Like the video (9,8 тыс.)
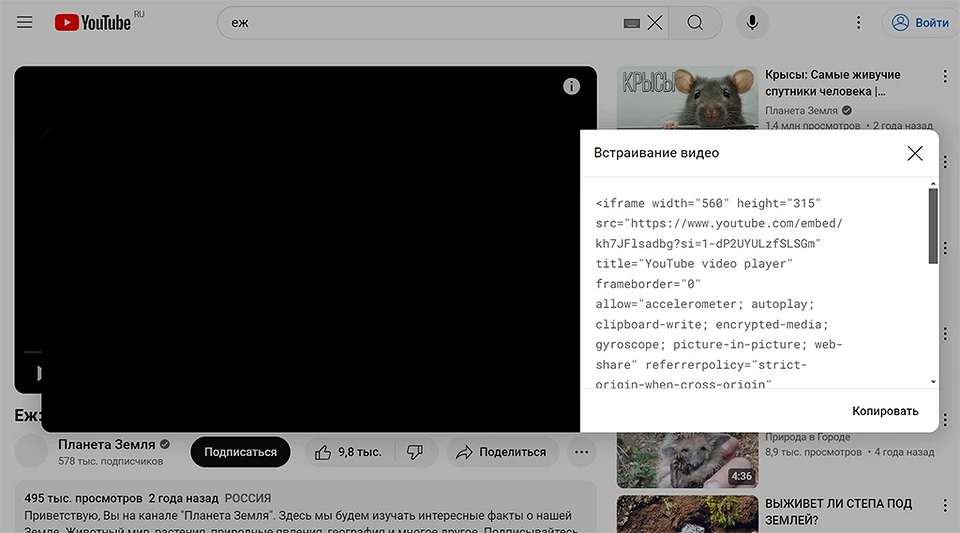The width and height of the screenshot is (960, 533). pyautogui.click(x=349, y=452)
